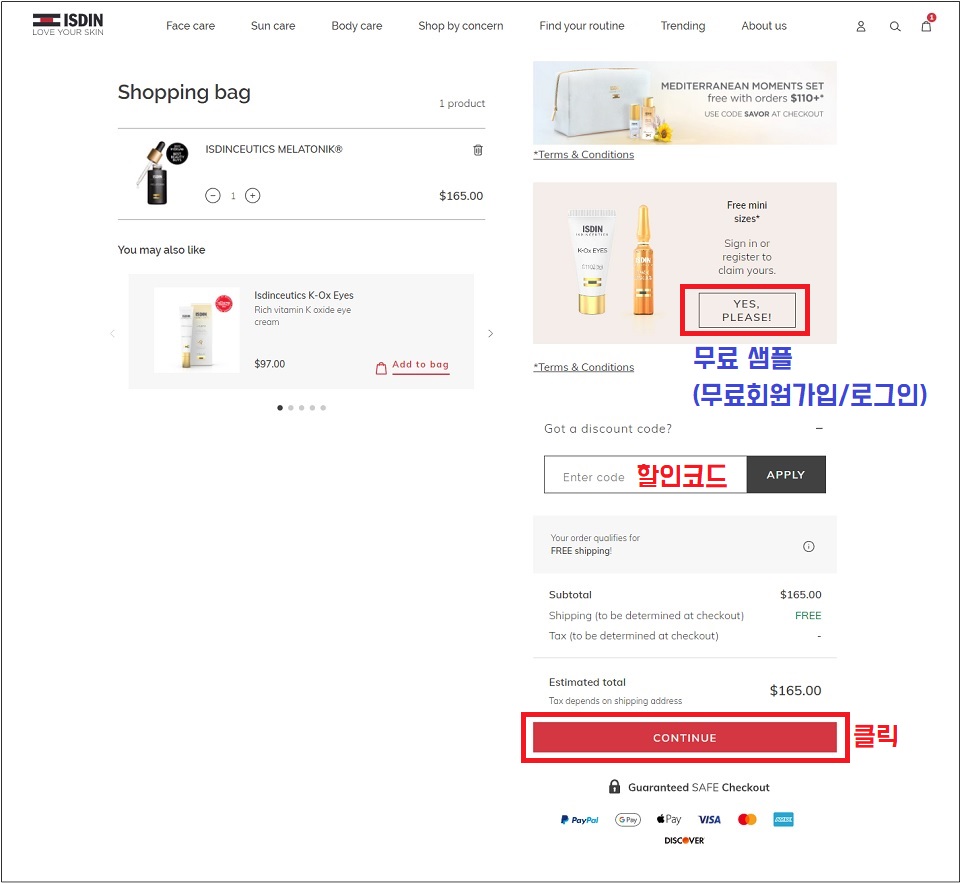This screenshot has width=960, height=883.
Task: Go to previous recommended product
Action: tap(113, 334)
